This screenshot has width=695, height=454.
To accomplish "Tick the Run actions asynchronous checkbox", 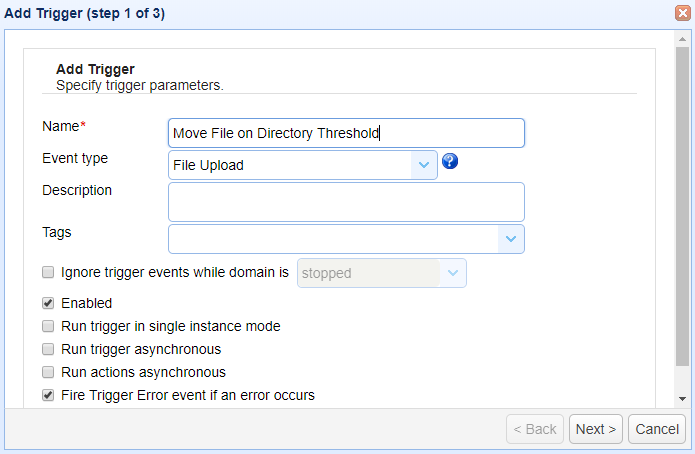I will coord(48,372).
